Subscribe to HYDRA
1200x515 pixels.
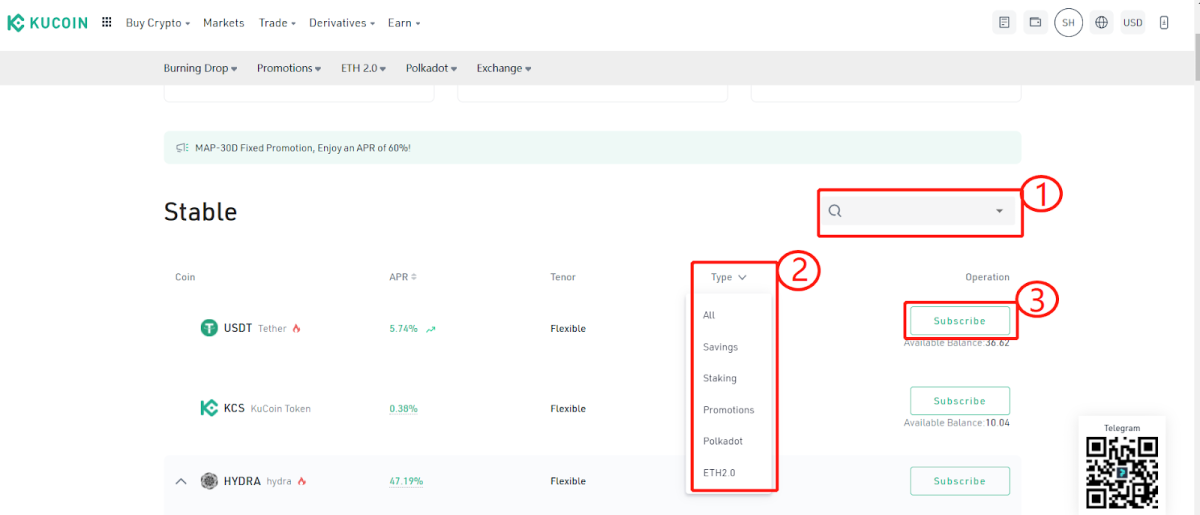[960, 481]
